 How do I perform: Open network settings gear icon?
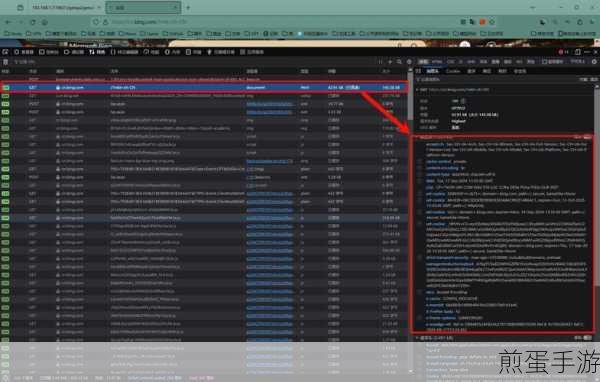pyautogui.click(x=594, y=62)
